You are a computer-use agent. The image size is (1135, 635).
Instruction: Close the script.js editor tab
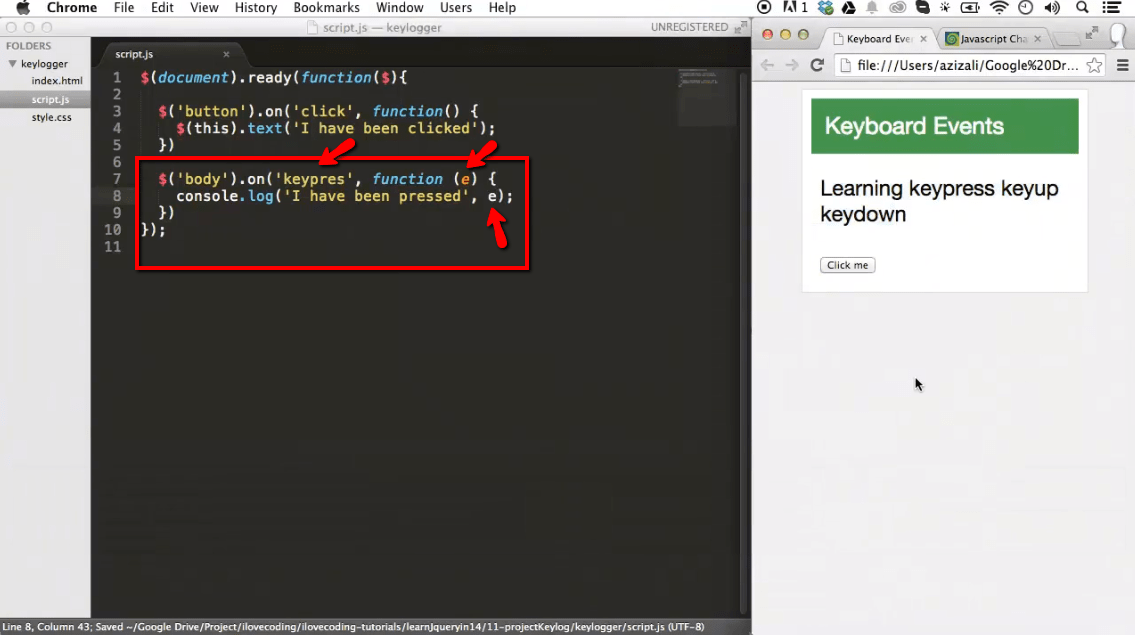tap(226, 54)
